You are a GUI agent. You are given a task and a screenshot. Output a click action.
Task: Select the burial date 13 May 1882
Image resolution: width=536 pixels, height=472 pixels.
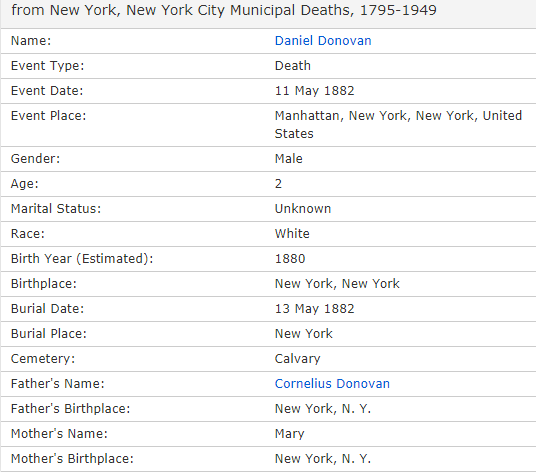click(314, 309)
